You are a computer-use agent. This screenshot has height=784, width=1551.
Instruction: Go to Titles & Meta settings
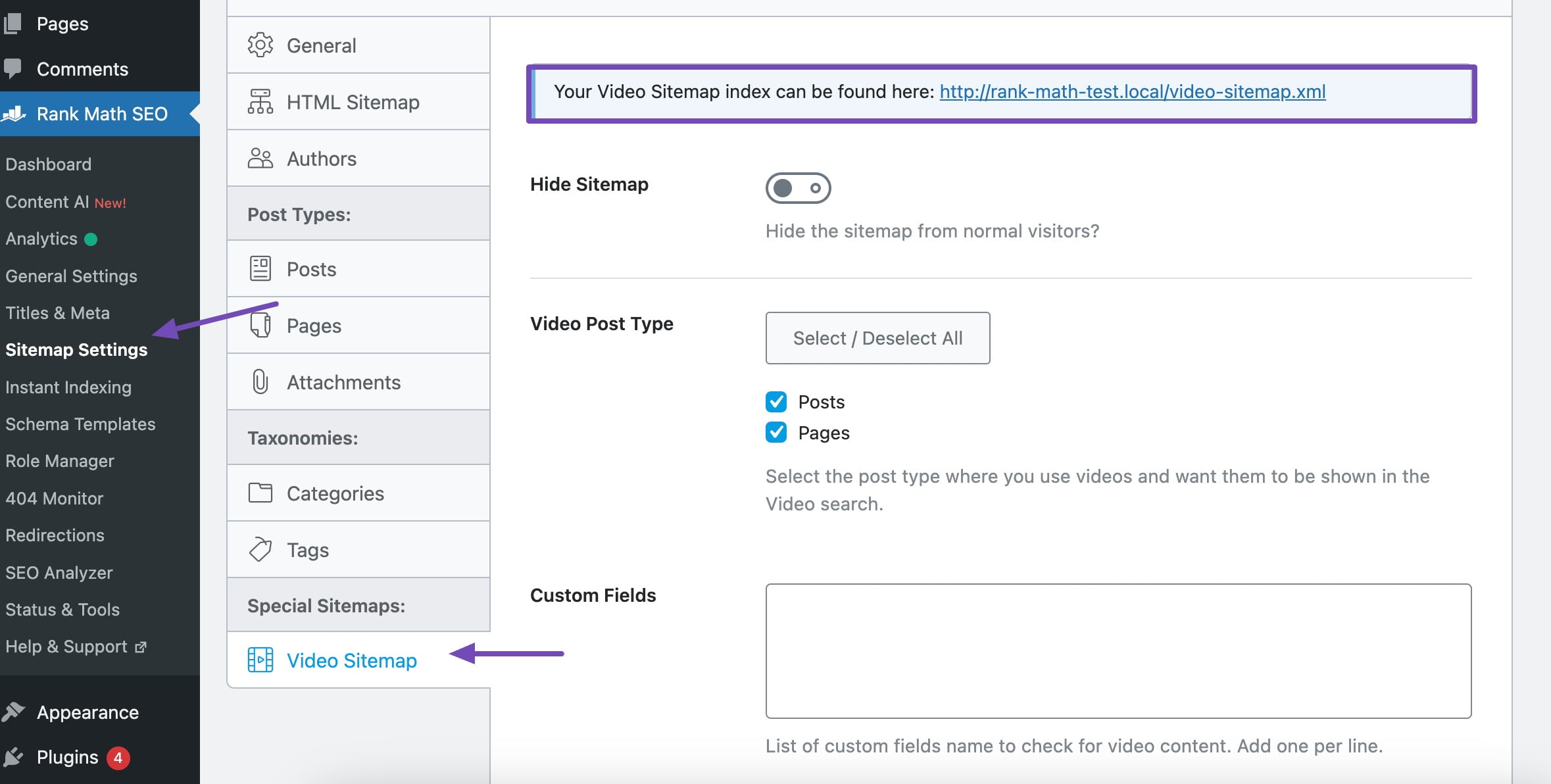click(x=57, y=312)
